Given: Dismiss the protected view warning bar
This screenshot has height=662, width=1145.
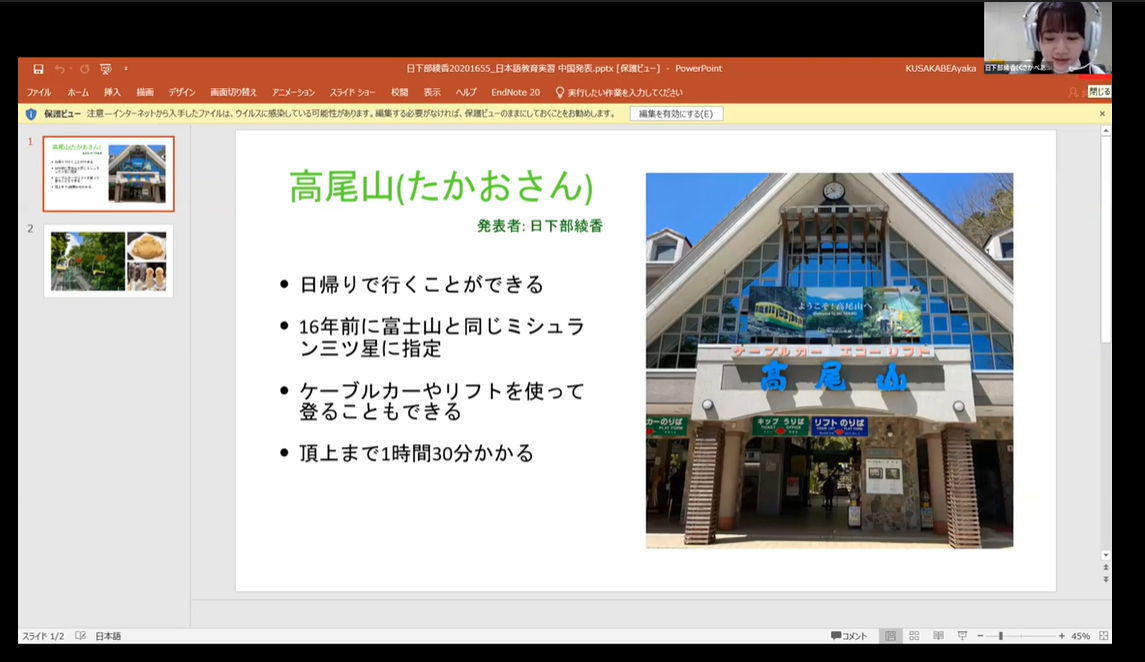Looking at the screenshot, I should pyautogui.click(x=1102, y=114).
